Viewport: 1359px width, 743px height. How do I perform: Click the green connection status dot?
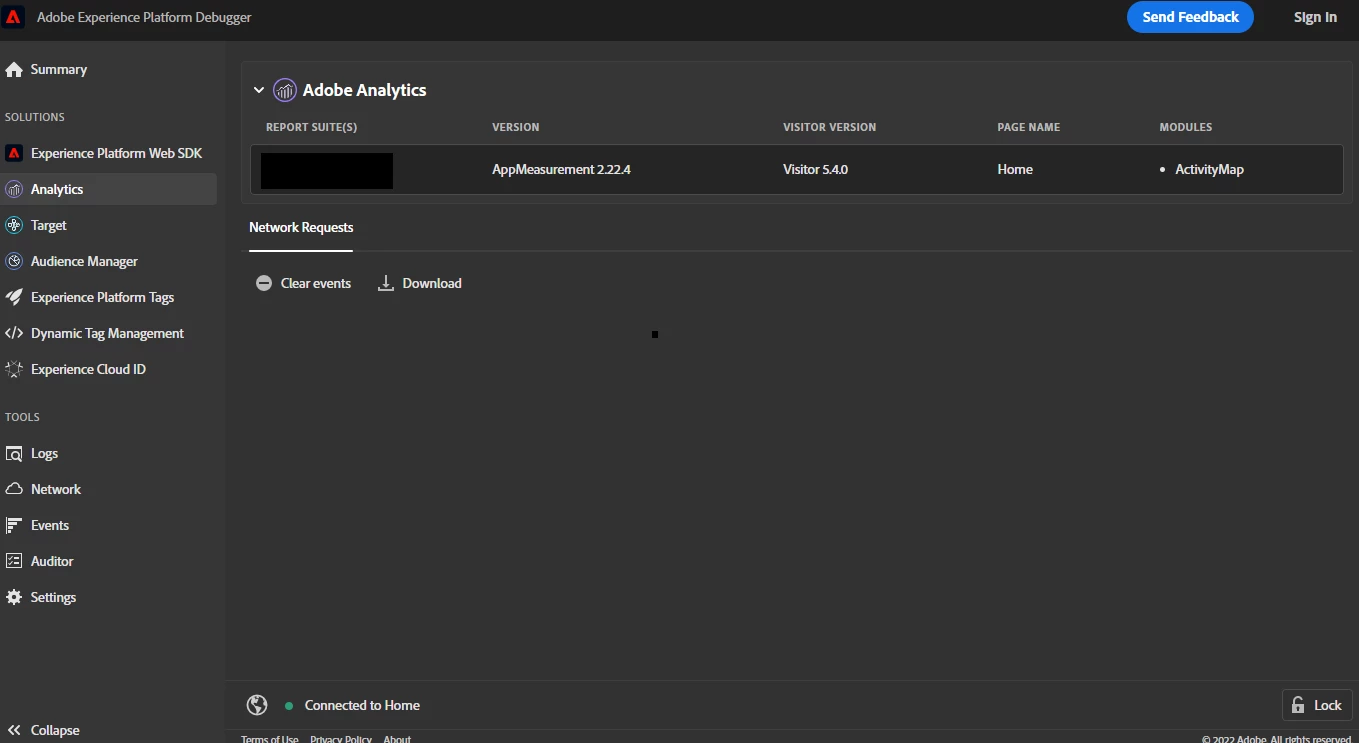[289, 706]
